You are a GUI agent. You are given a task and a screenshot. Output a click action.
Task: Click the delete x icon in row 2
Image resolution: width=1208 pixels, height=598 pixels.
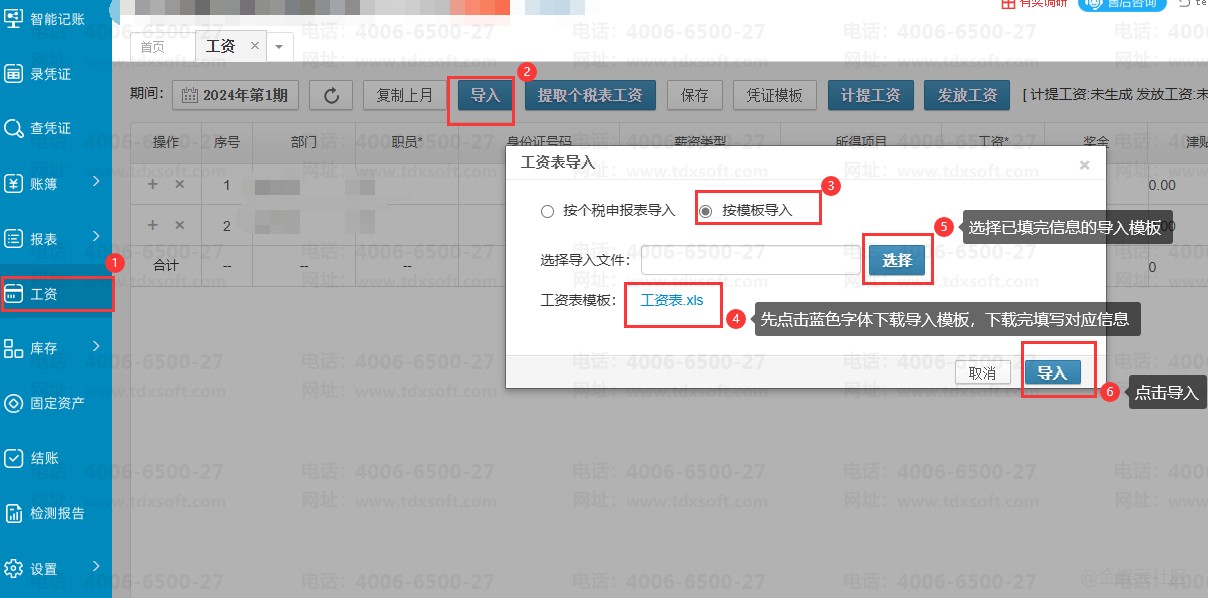[x=180, y=226]
